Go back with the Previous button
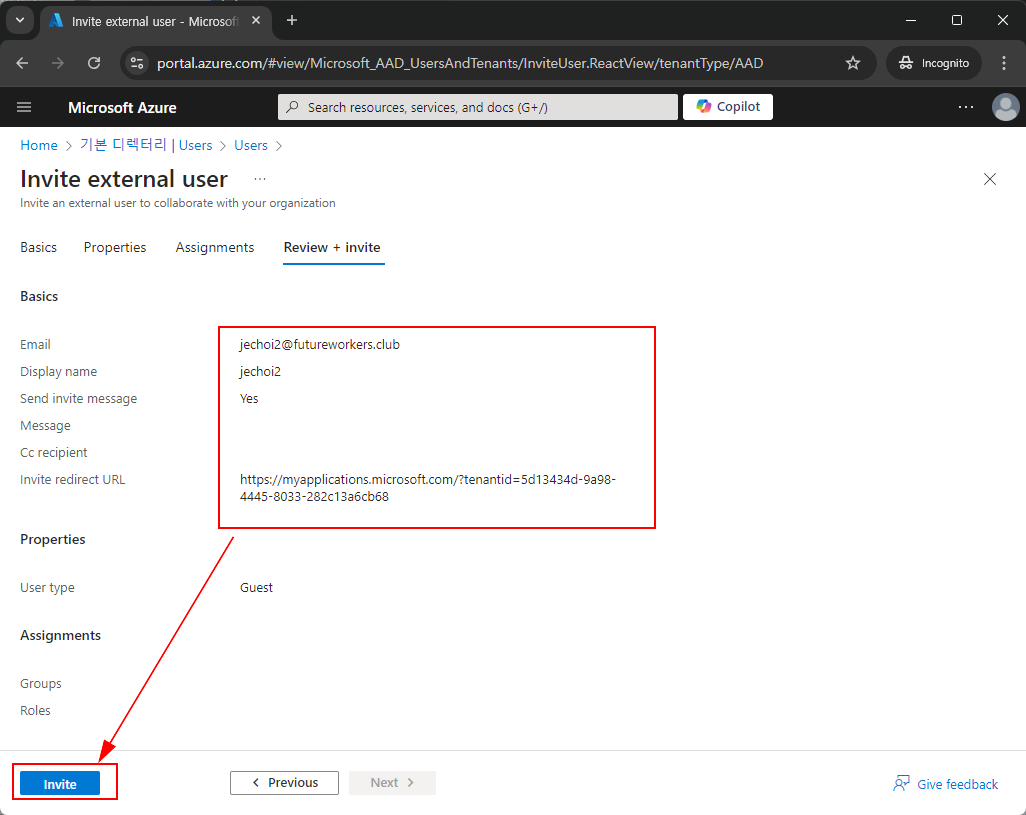1026x815 pixels. [285, 783]
